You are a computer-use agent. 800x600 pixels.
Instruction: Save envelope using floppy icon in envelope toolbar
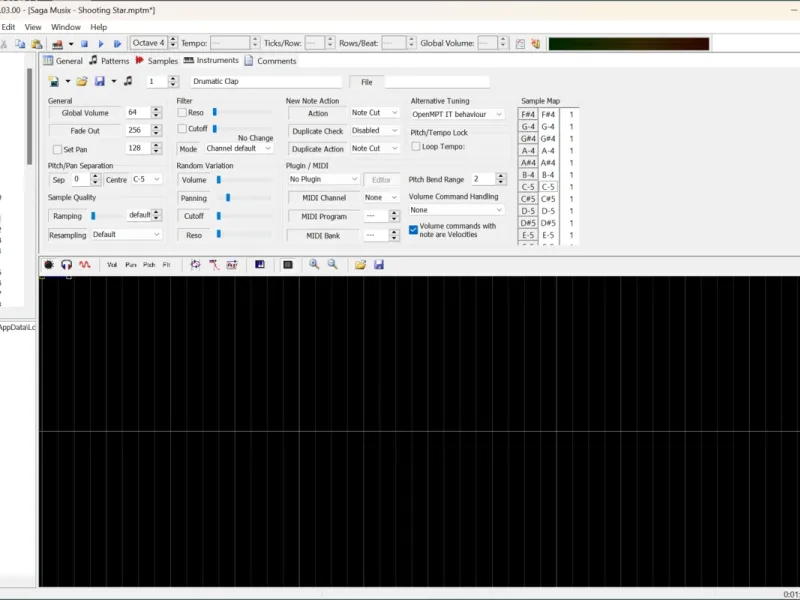[x=379, y=264]
